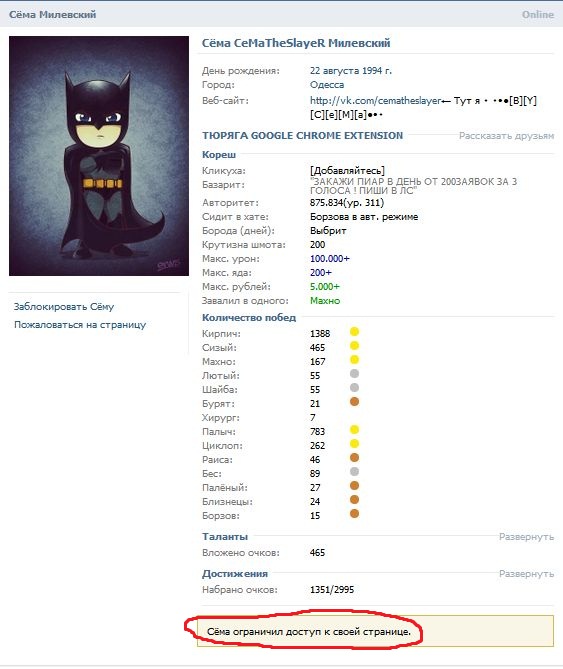Click the city link Одесса
Screen dimensions: 563x669
click(327, 84)
